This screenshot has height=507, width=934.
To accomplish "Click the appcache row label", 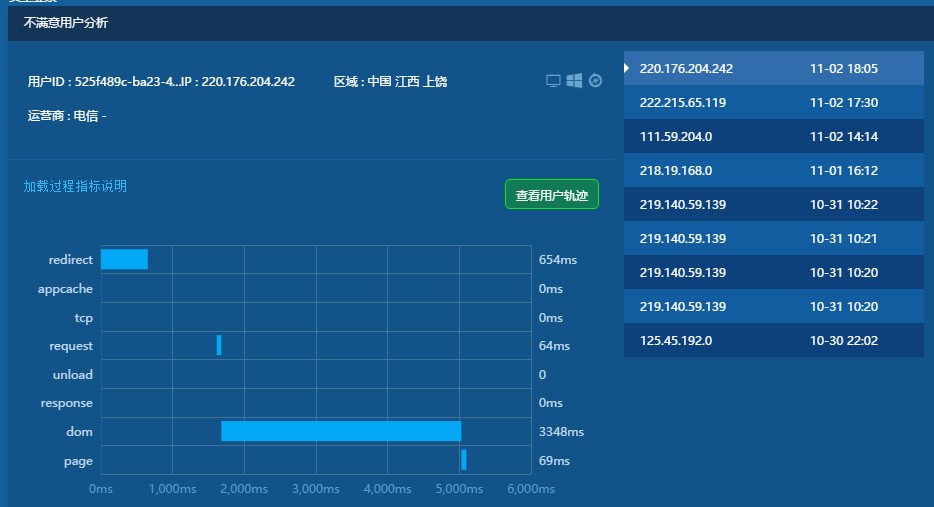I will coord(65,289).
